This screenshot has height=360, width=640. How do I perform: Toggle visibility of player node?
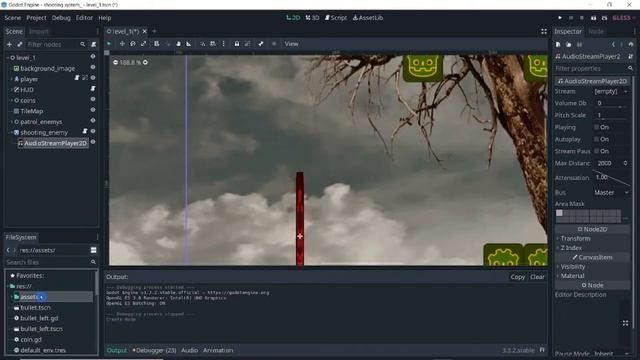93,78
